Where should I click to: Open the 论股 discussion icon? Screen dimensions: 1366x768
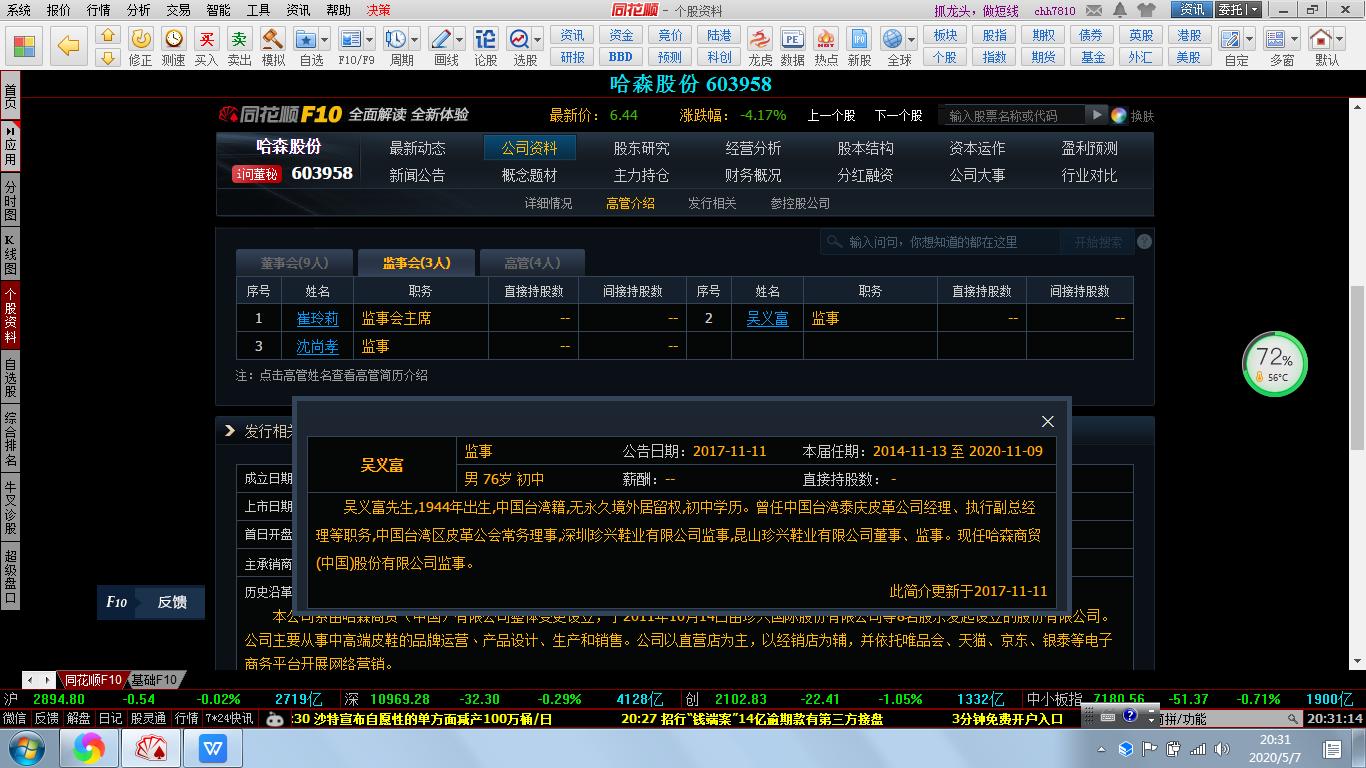pyautogui.click(x=485, y=39)
